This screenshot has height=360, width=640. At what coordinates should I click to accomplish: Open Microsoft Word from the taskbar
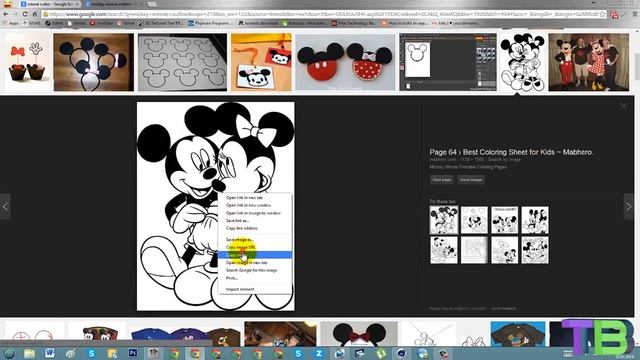(50, 353)
